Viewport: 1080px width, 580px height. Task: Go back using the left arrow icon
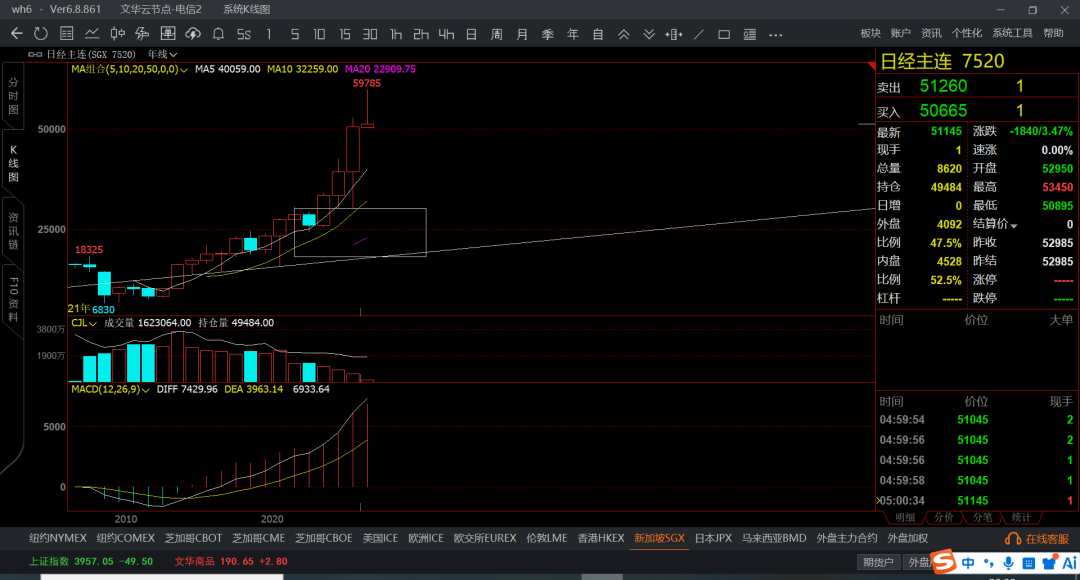pos(17,34)
